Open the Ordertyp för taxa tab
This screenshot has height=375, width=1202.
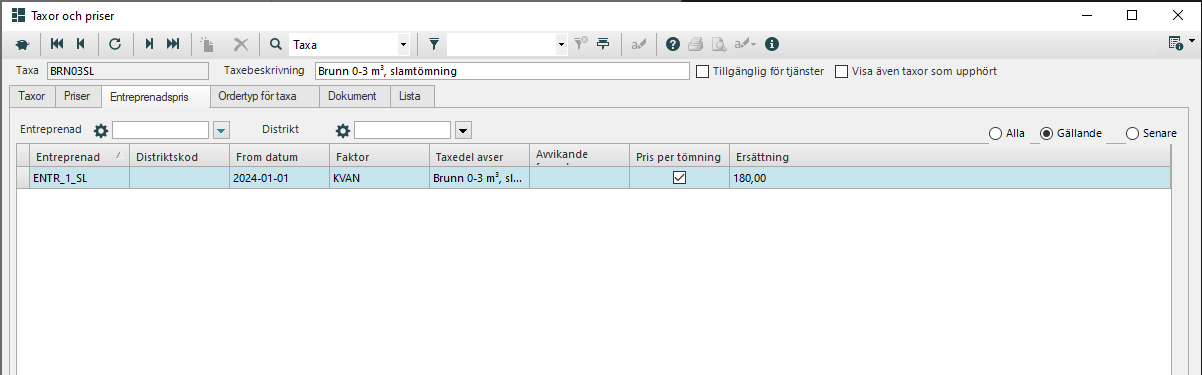coord(258,97)
